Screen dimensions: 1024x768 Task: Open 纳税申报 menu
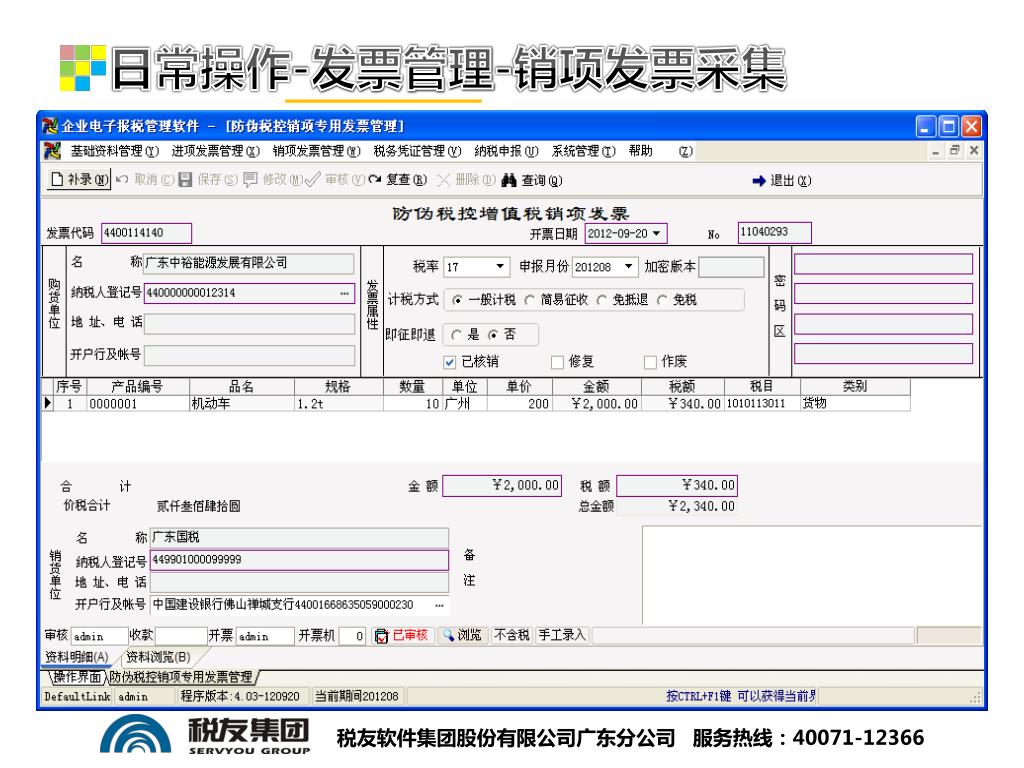[x=506, y=151]
